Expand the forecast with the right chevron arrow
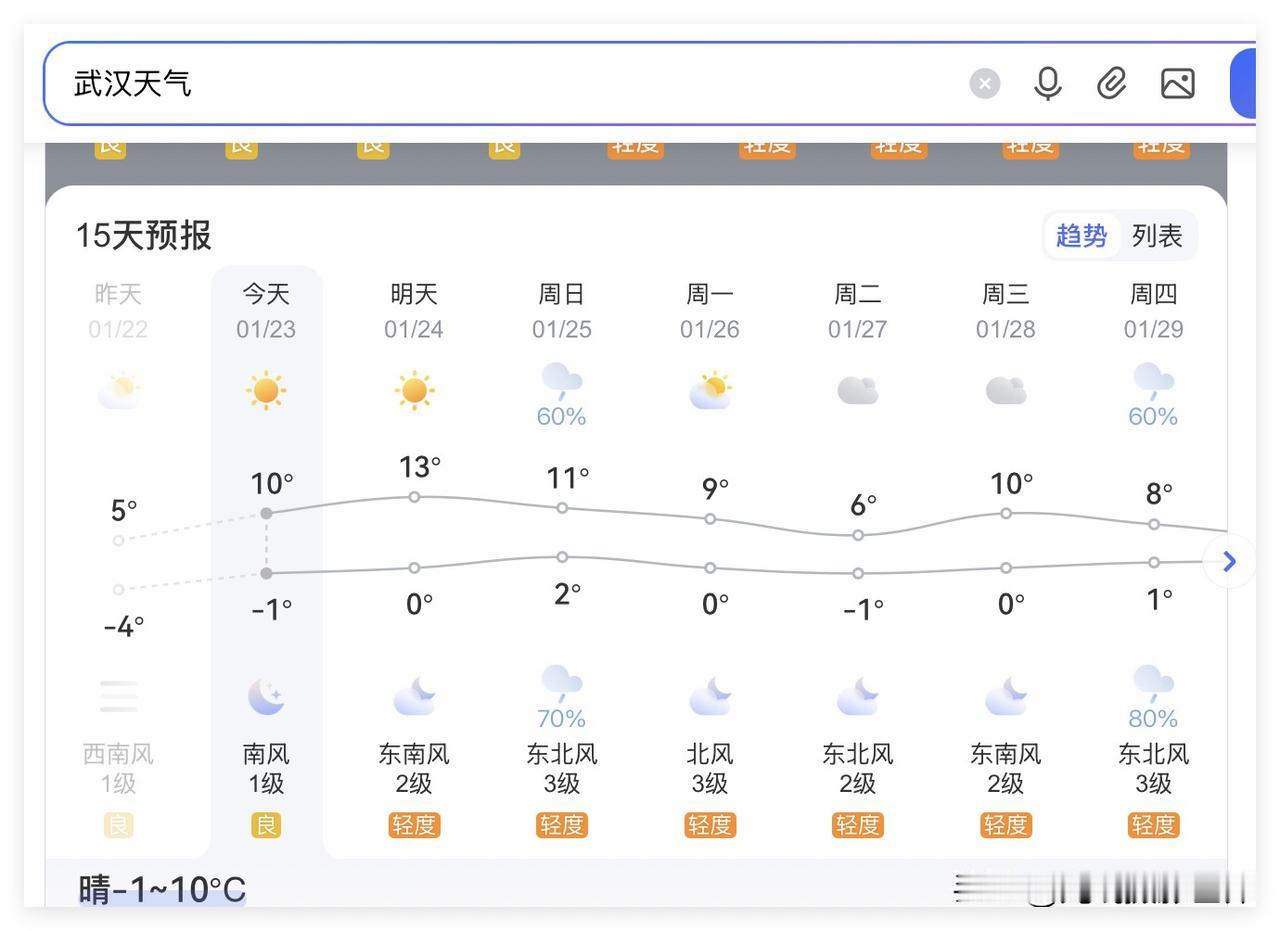The image size is (1280, 931). pos(1229,561)
